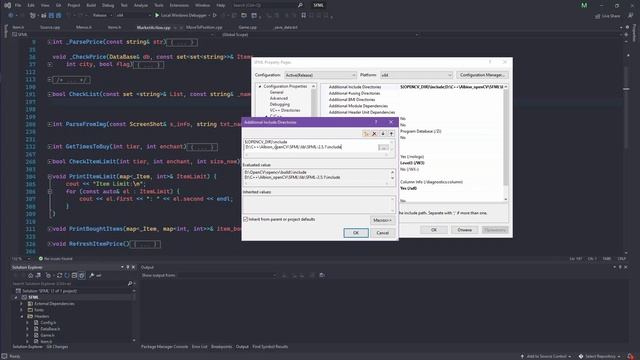The width and height of the screenshot is (640, 360).
Task: Open the Additional Include Directories value dropdown arrow
Action: point(506,87)
